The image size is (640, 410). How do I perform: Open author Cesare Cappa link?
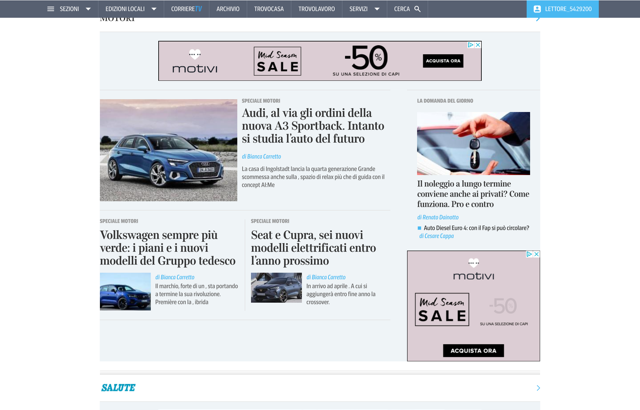click(436, 236)
